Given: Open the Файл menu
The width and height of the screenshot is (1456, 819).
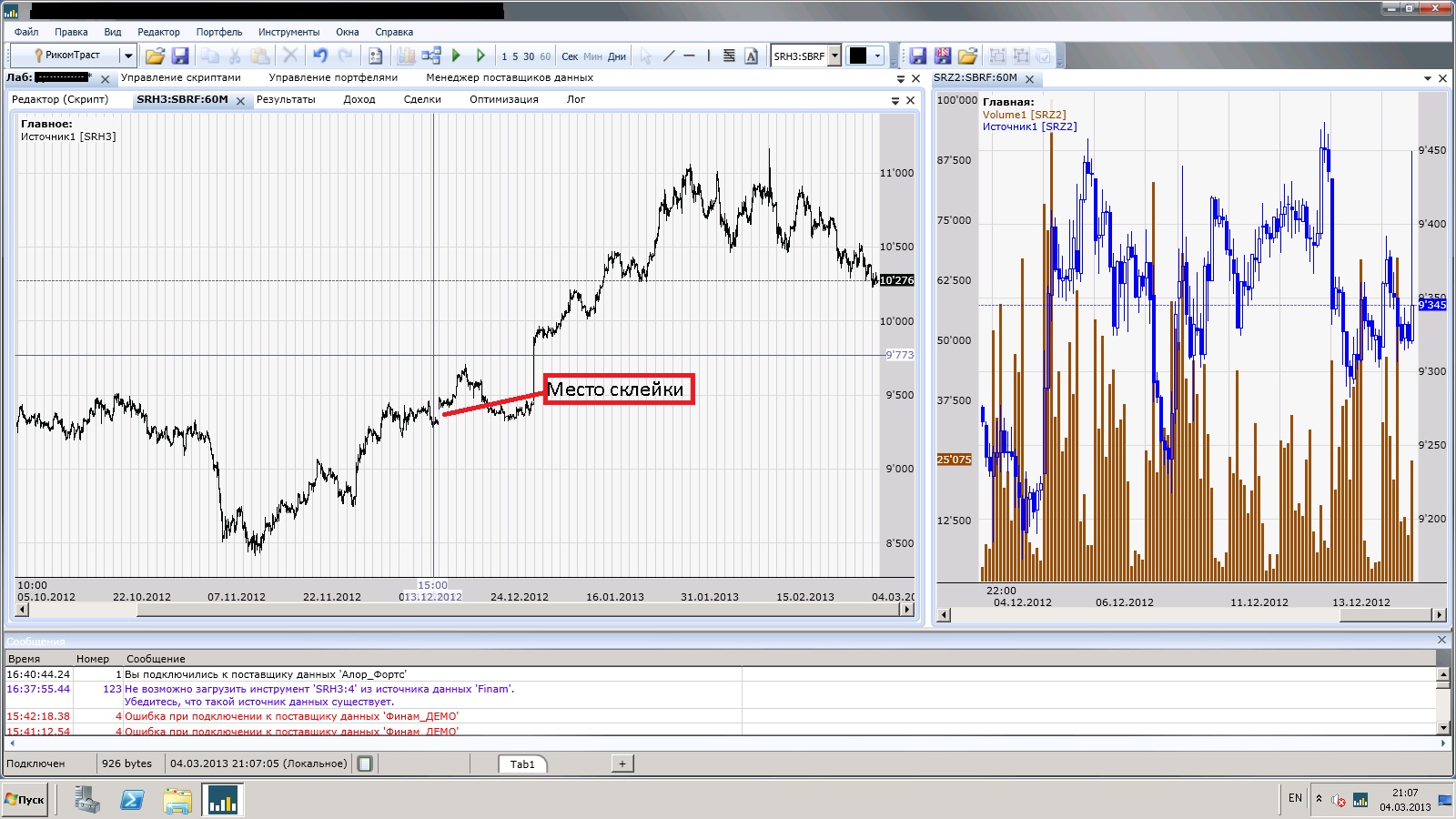Looking at the screenshot, I should (x=26, y=32).
